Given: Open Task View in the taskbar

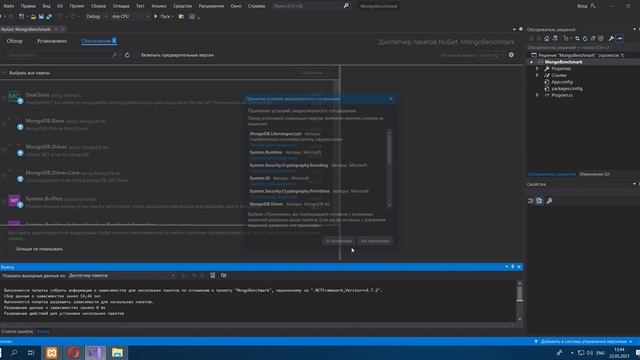Looking at the screenshot, I should (x=31, y=353).
